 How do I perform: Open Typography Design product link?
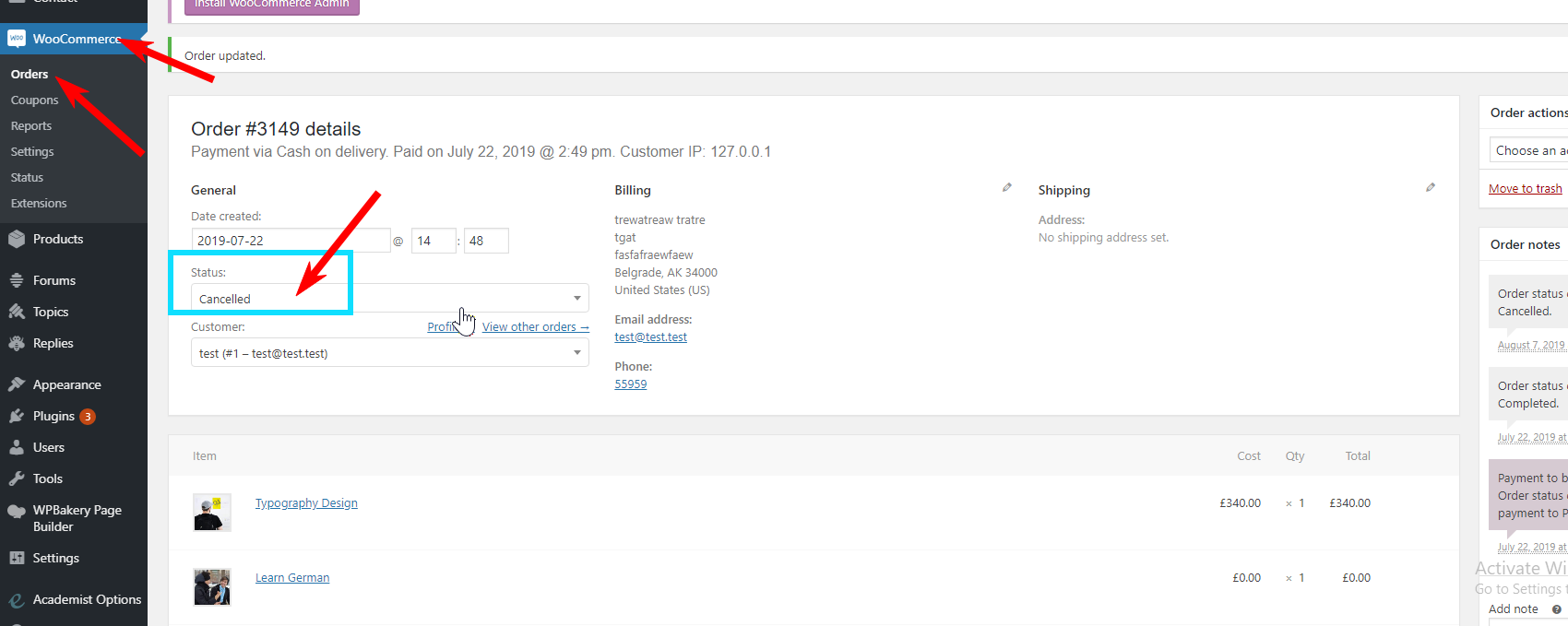point(306,502)
